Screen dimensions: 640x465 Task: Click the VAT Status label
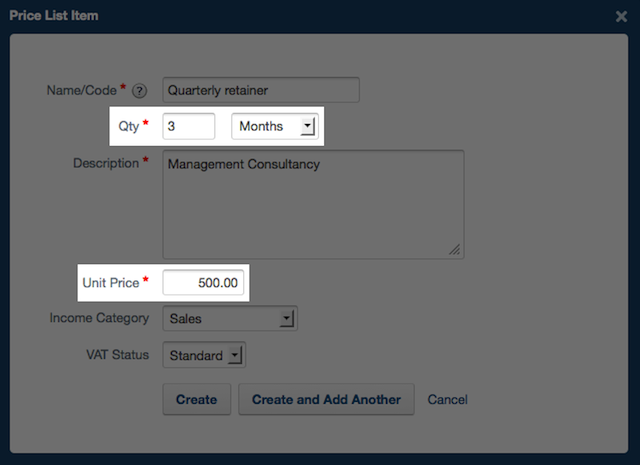(x=116, y=355)
